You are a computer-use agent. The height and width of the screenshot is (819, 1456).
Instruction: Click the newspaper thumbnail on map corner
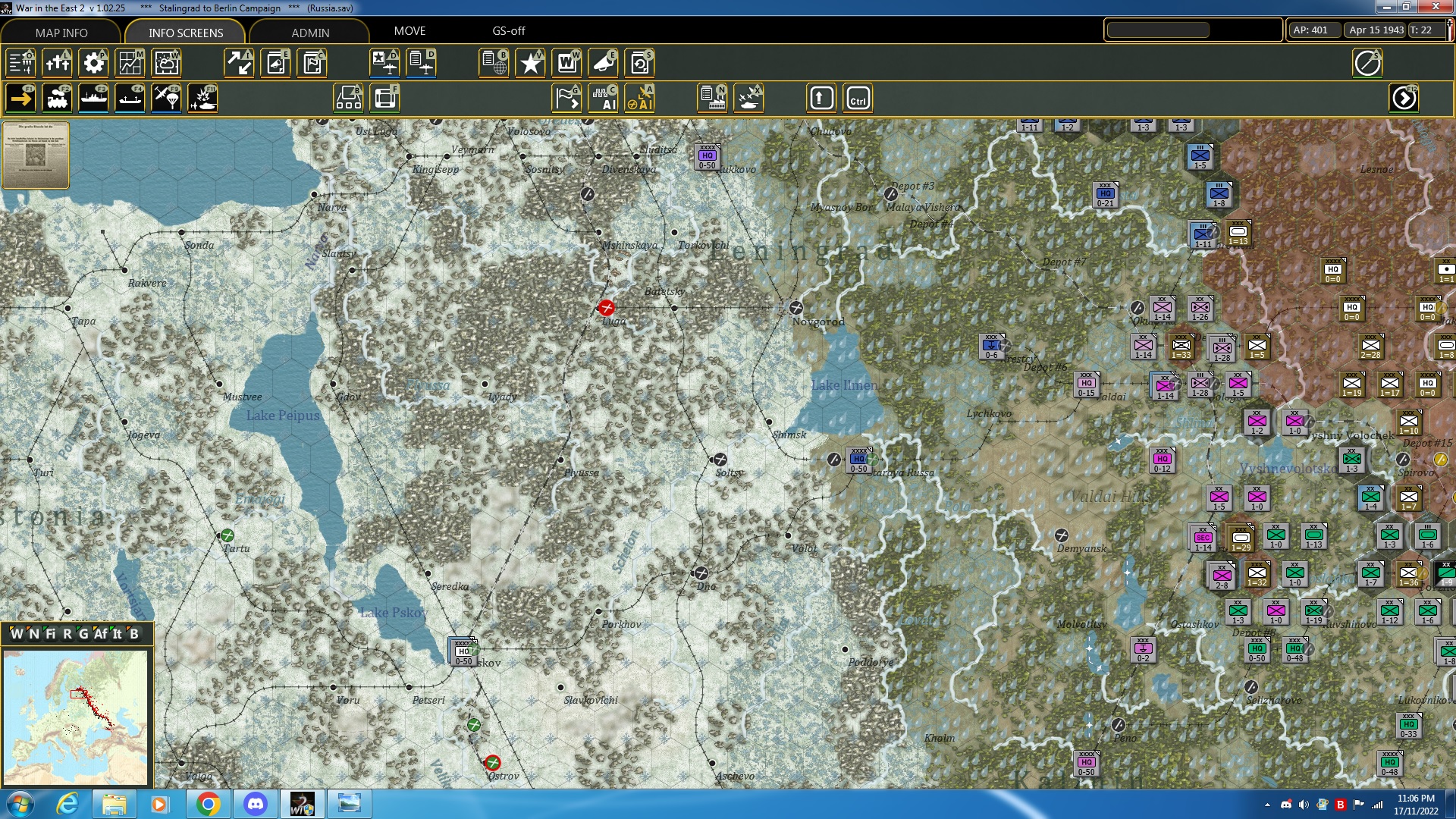tap(36, 155)
